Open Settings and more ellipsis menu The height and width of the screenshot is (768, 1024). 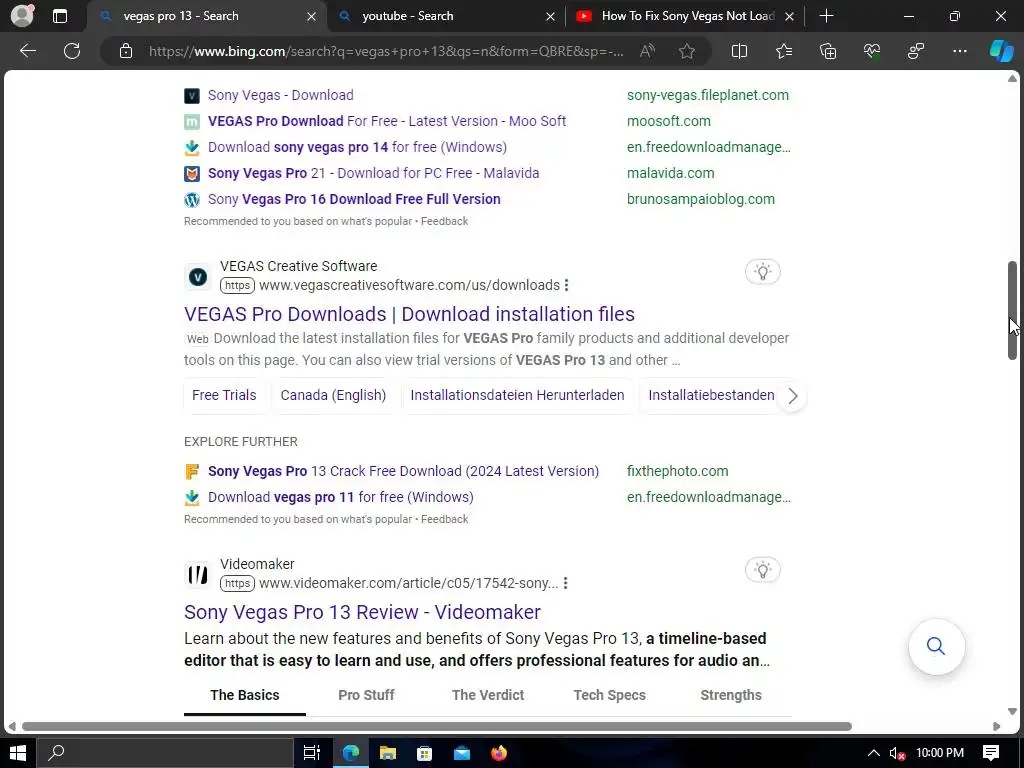click(959, 51)
